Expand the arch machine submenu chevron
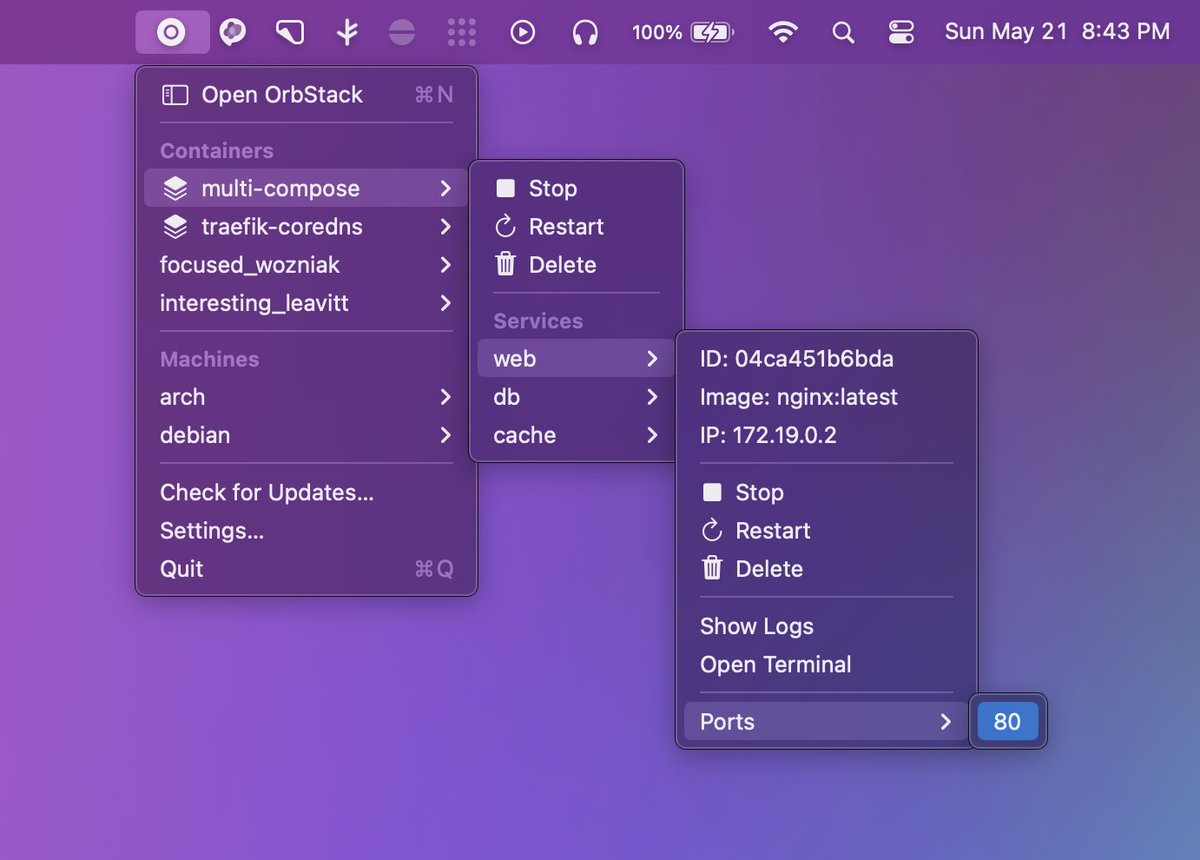Image resolution: width=1200 pixels, height=860 pixels. [x=445, y=397]
